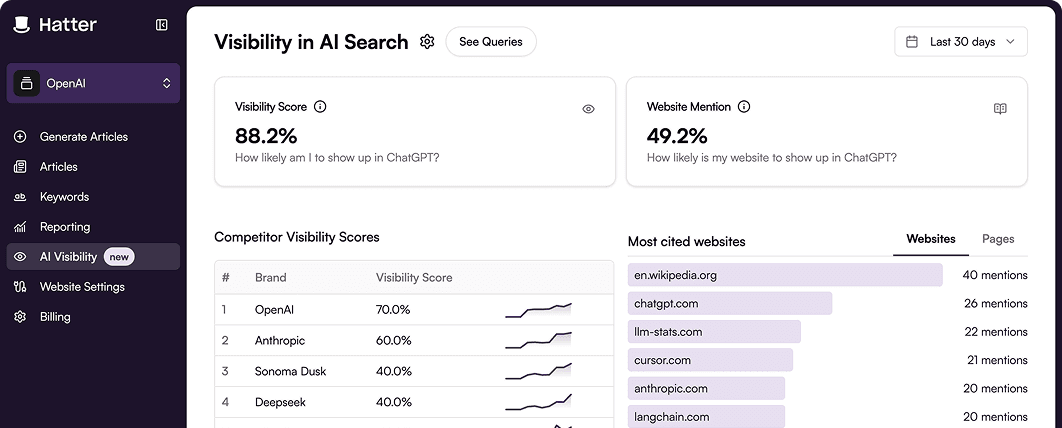The height and width of the screenshot is (428, 1062).
Task: Click the llm-stats.com citation bar
Action: [x=714, y=332]
